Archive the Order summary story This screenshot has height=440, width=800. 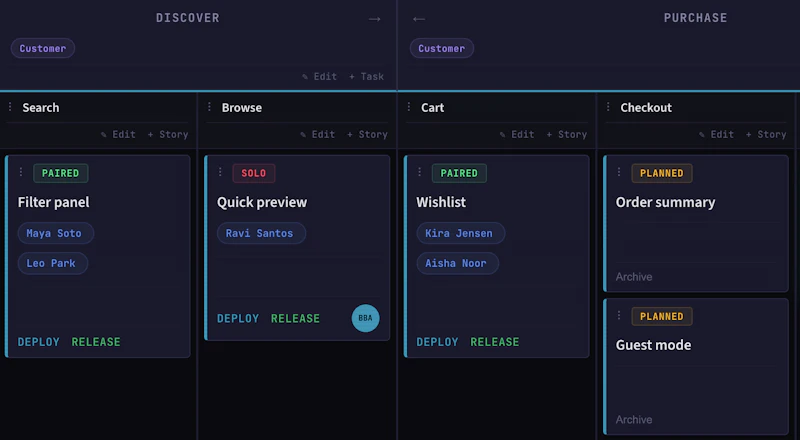pos(634,277)
